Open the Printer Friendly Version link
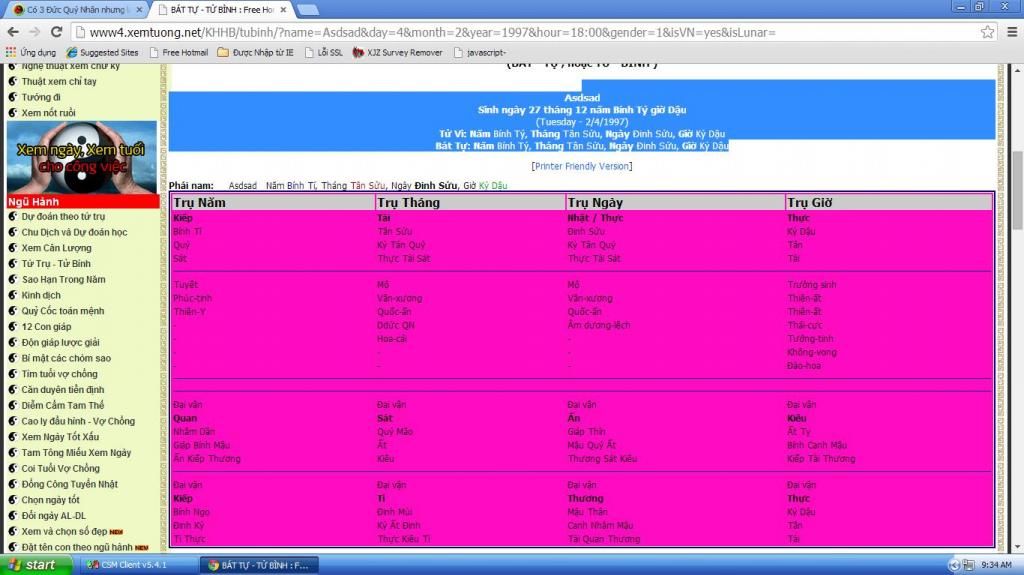The width and height of the screenshot is (1024, 575). [x=582, y=166]
